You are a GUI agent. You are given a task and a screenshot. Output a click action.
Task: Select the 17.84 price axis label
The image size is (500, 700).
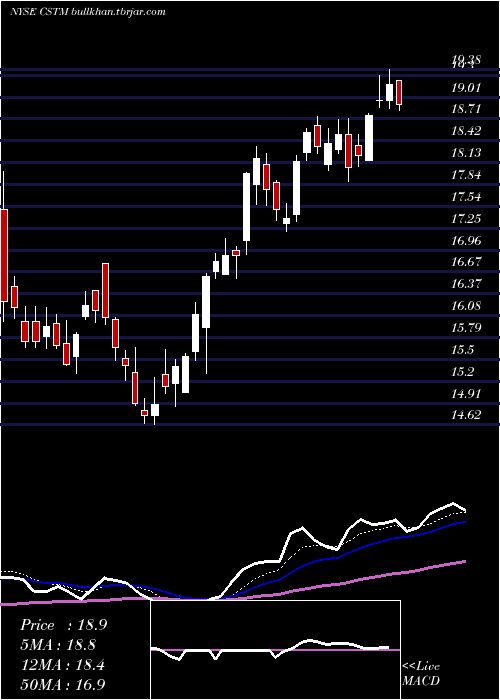point(466,175)
